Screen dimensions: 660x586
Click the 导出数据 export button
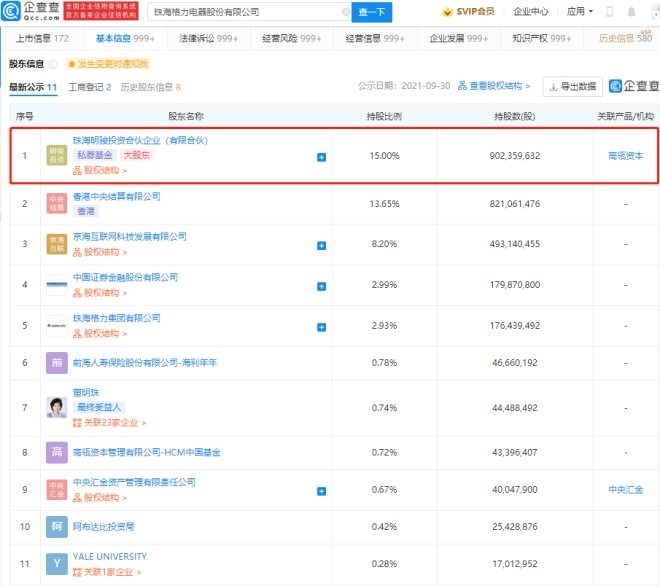click(573, 86)
